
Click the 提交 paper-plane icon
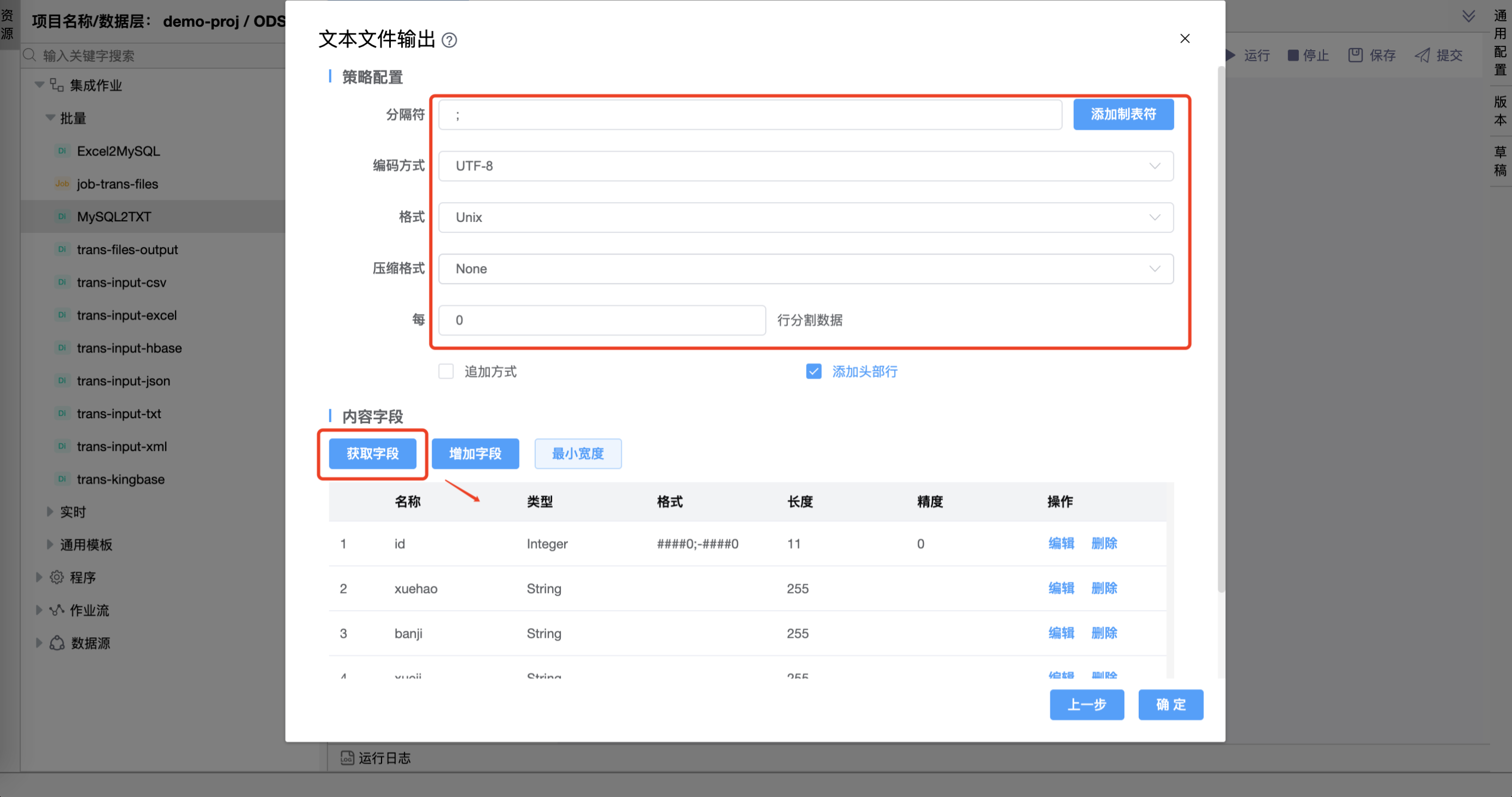click(x=1422, y=55)
